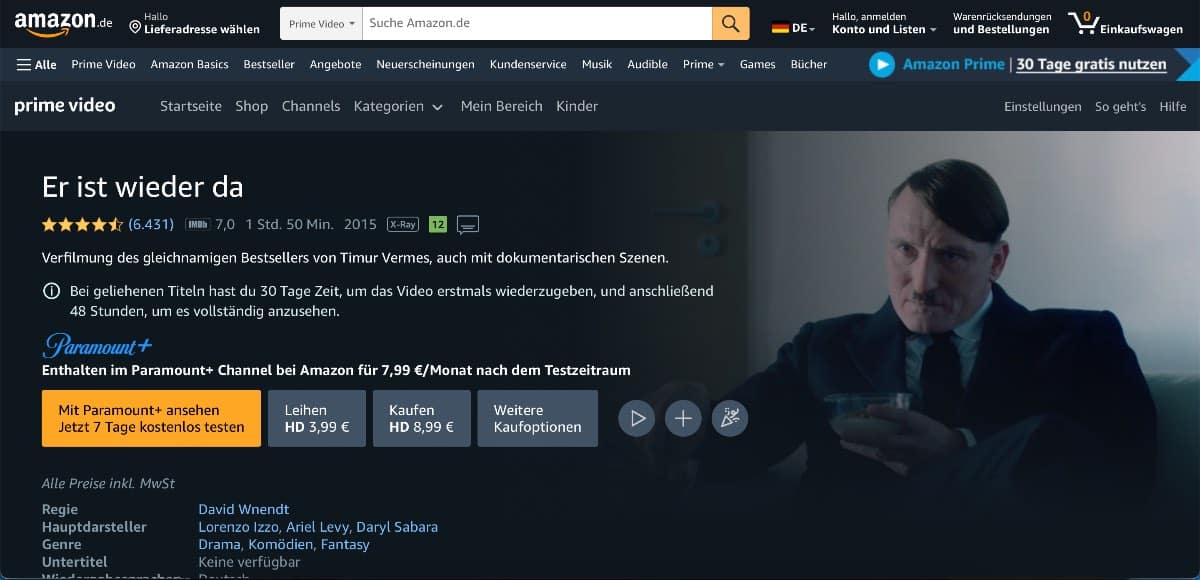Click the prime video logo
This screenshot has width=1200, height=580.
pos(65,105)
